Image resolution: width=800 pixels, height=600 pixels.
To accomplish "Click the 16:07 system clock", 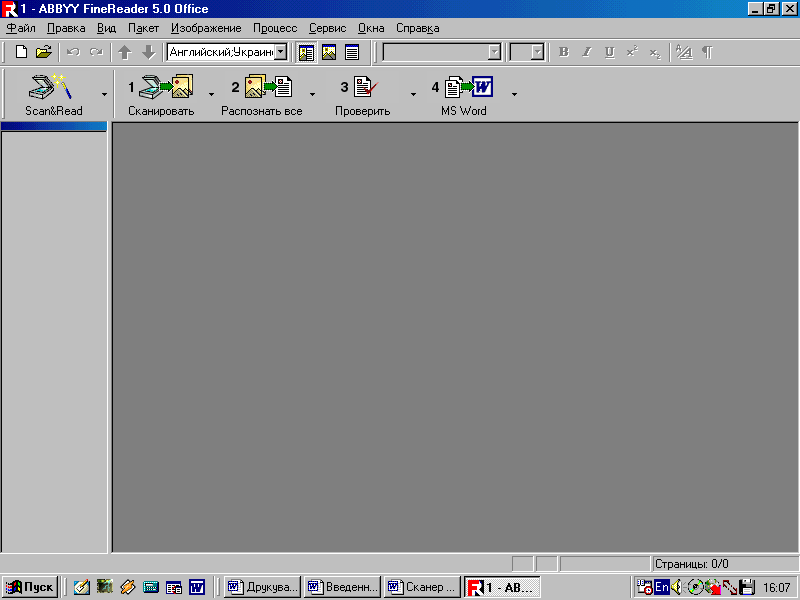I will [x=777, y=588].
